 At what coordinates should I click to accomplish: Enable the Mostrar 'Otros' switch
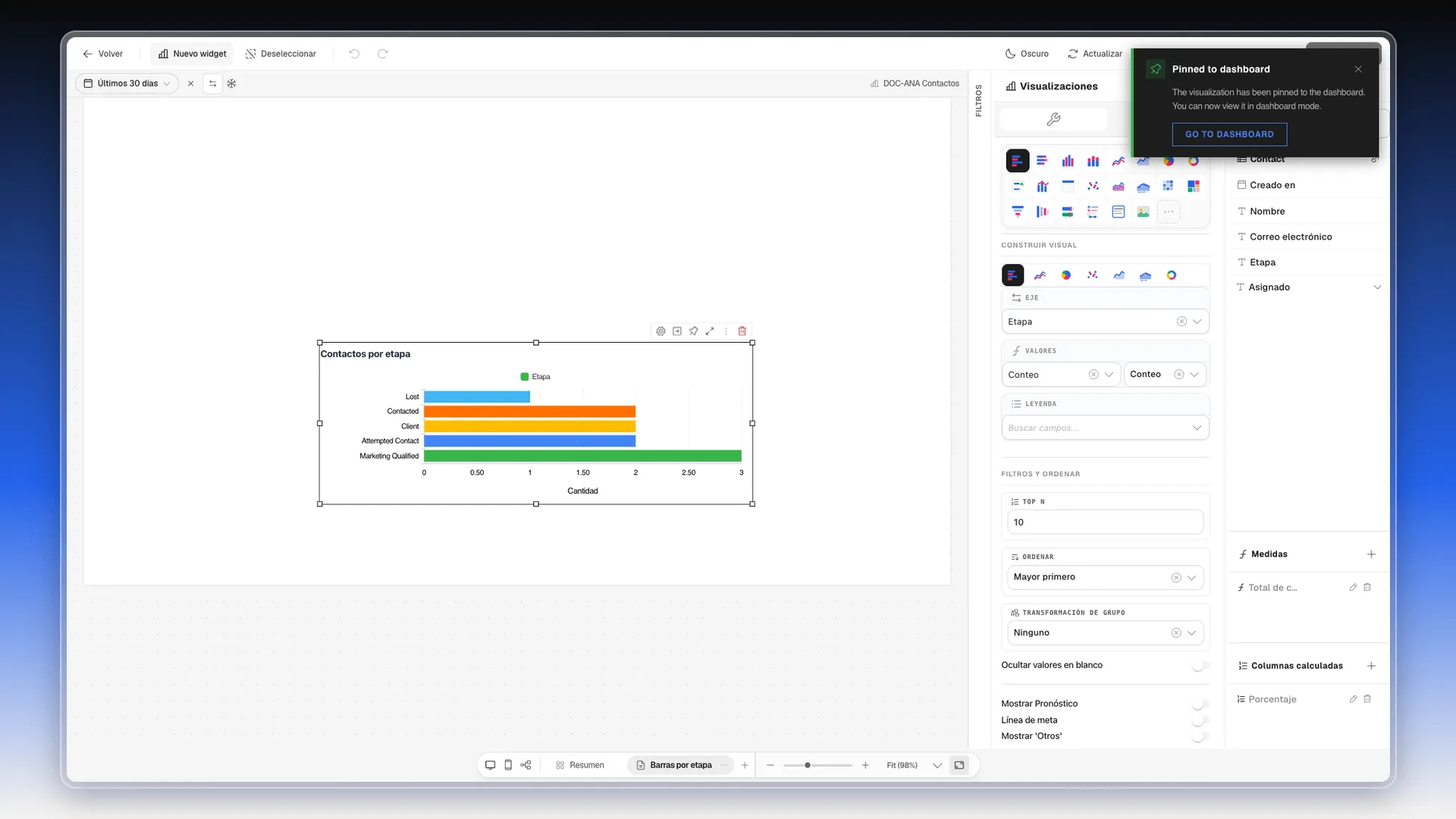coord(1200,736)
